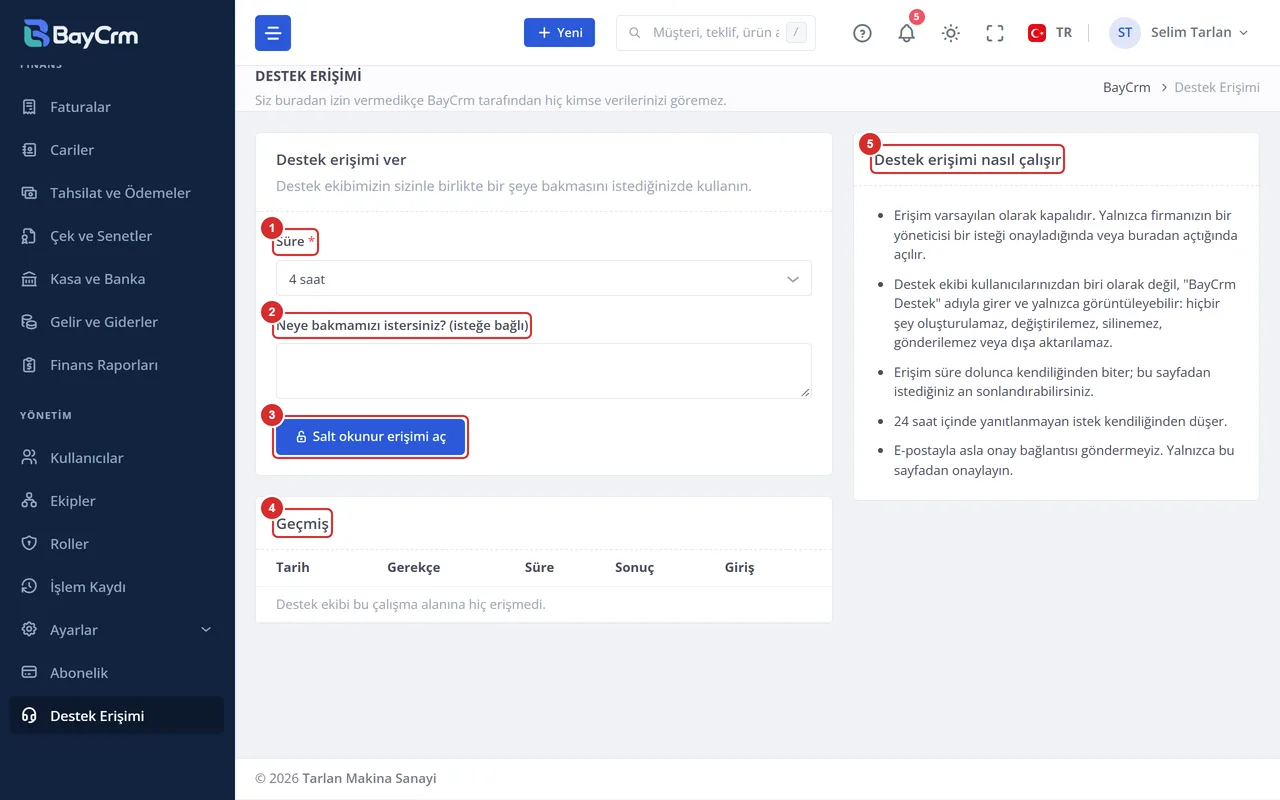Screen dimensions: 1280x800
Task: Open İşlem Kaydı menu item
Action: pos(117,587)
